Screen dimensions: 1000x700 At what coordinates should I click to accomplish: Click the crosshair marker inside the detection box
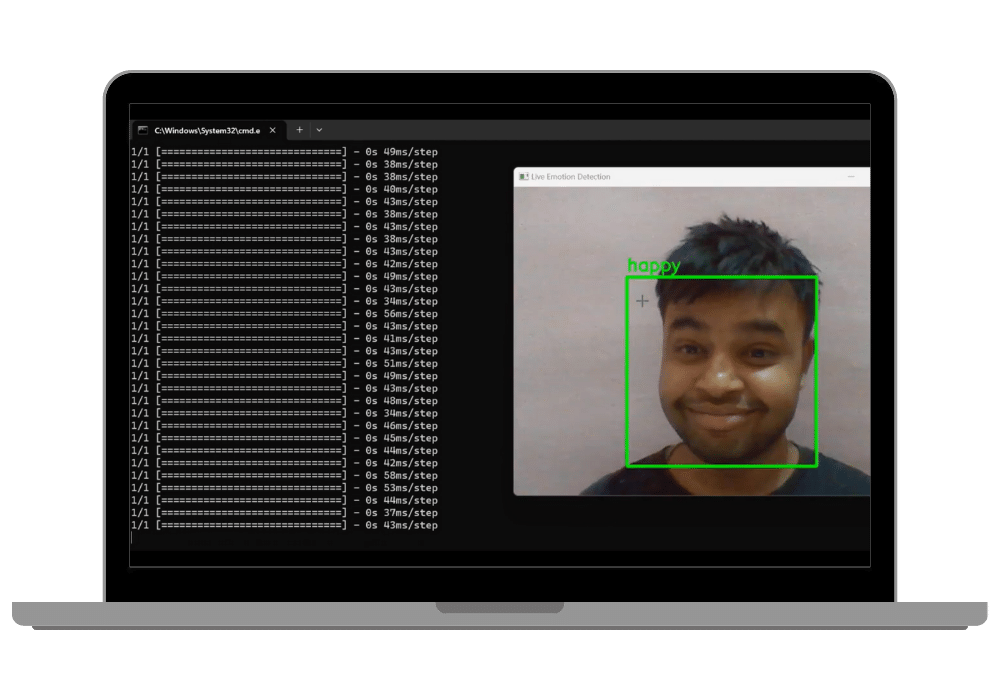pos(641,300)
